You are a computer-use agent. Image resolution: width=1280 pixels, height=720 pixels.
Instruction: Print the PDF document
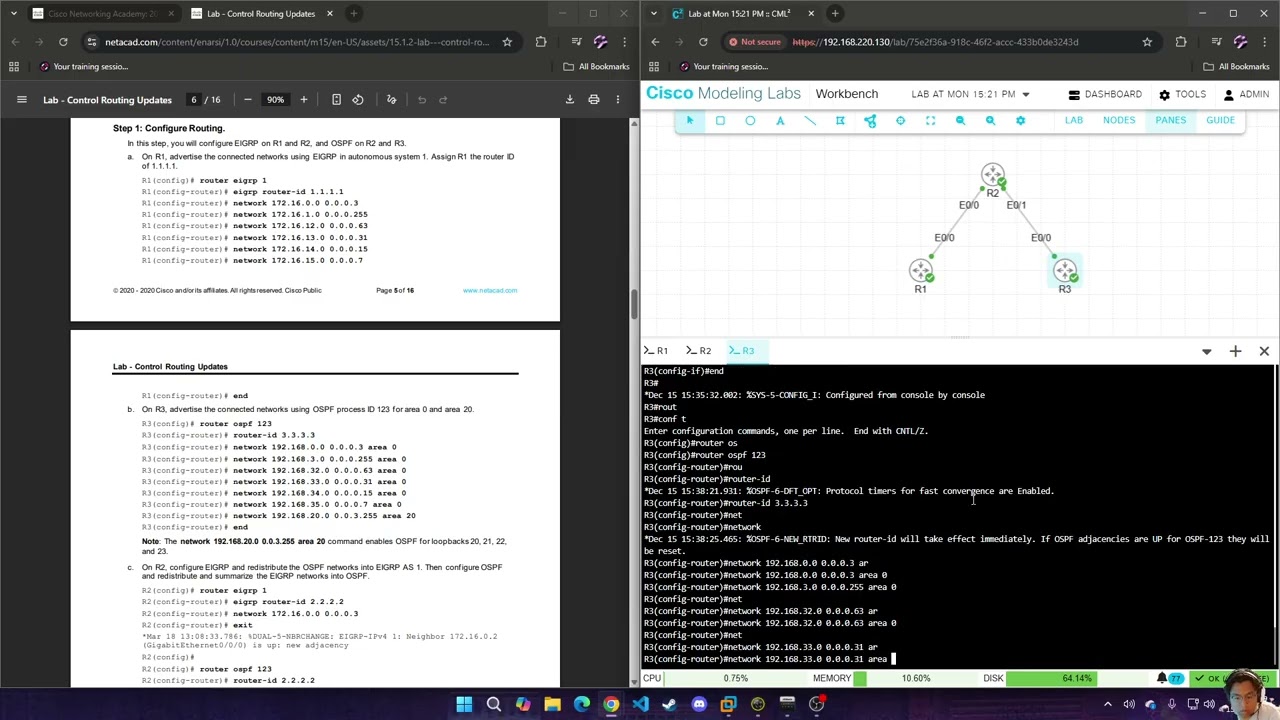(594, 99)
